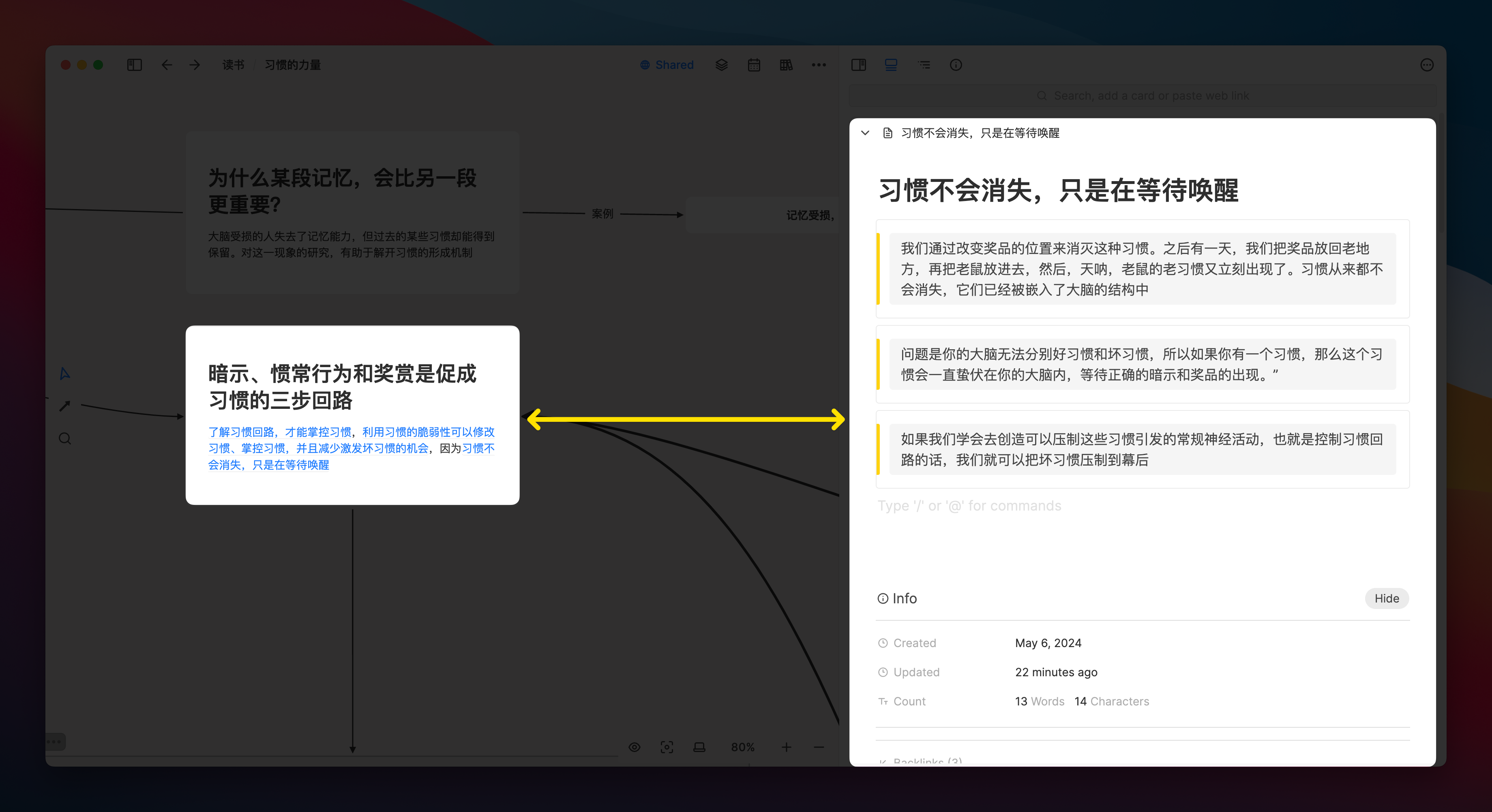Zoom out with the minus button
The image size is (1492, 812).
(819, 747)
